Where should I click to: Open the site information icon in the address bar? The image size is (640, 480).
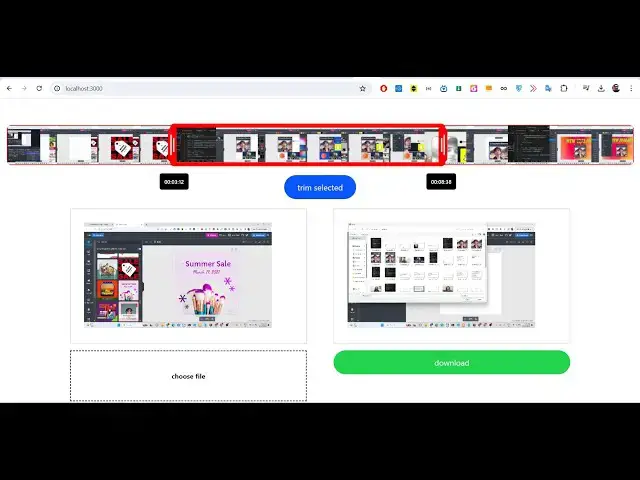coord(57,88)
